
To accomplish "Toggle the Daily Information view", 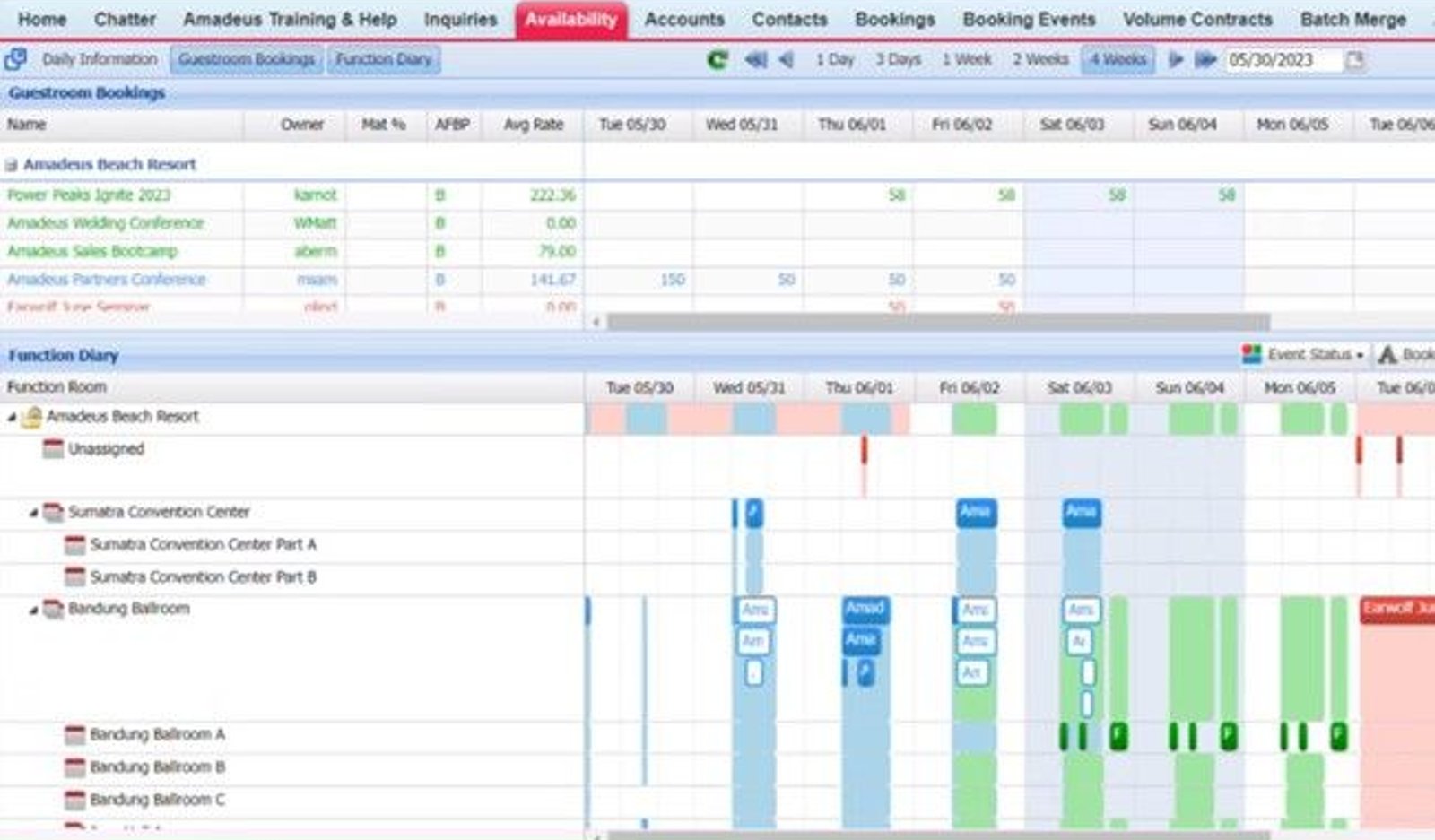I will (x=100, y=59).
